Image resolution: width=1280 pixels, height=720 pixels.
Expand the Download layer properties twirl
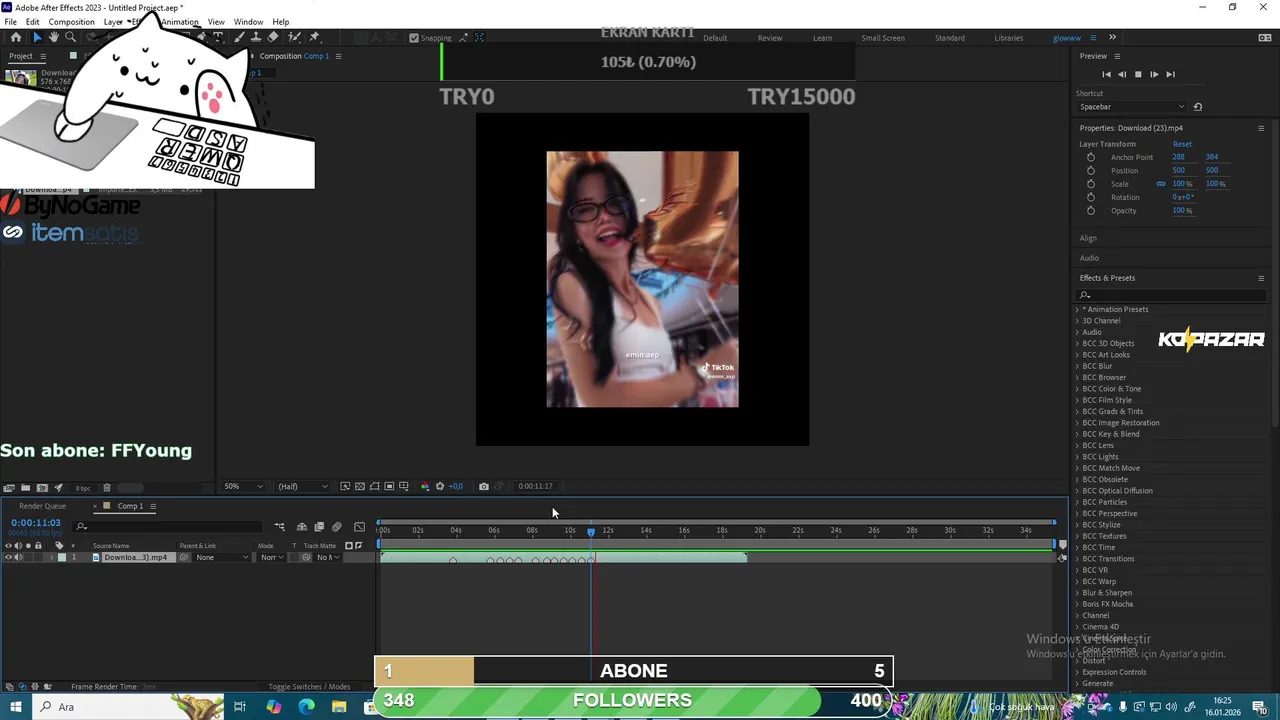51,557
